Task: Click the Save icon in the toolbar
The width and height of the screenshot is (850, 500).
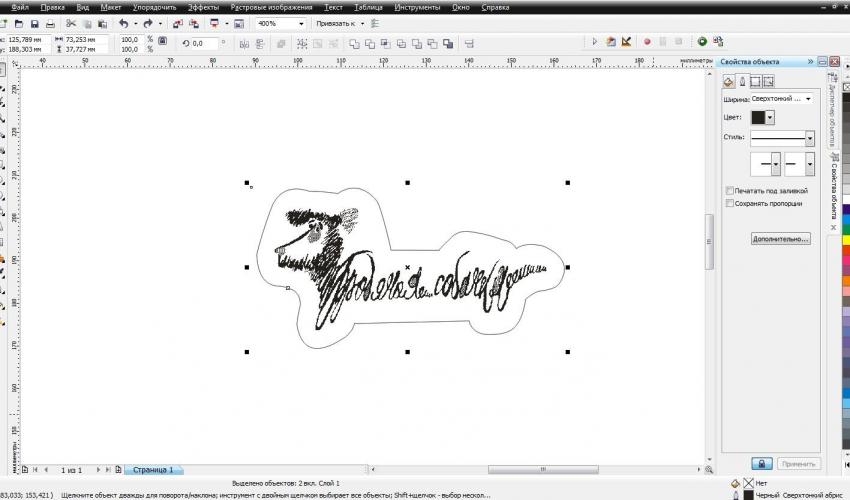Action: coord(35,23)
